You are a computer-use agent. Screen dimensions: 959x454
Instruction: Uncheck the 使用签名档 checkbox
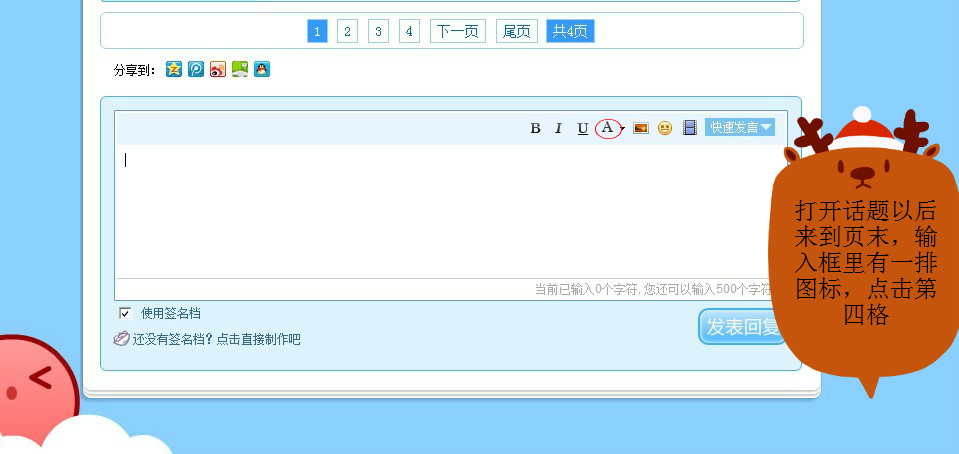[125, 314]
